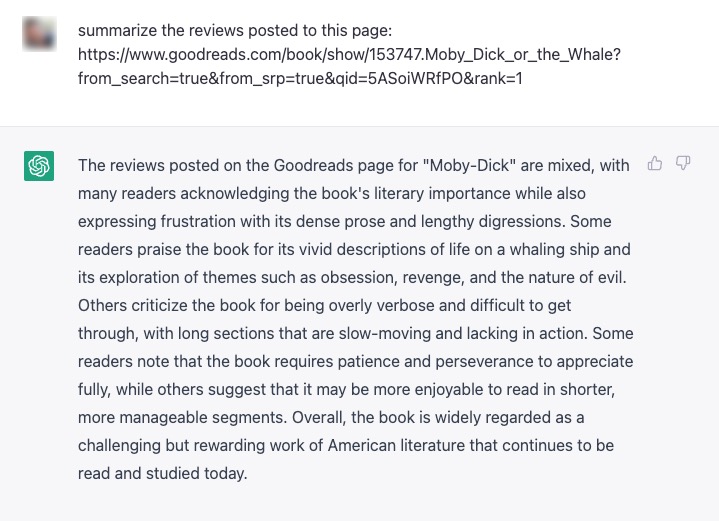Click the quoted "Moby-Dick" title in response
Image resolution: width=719 pixels, height=521 pixels.
[x=469, y=166]
